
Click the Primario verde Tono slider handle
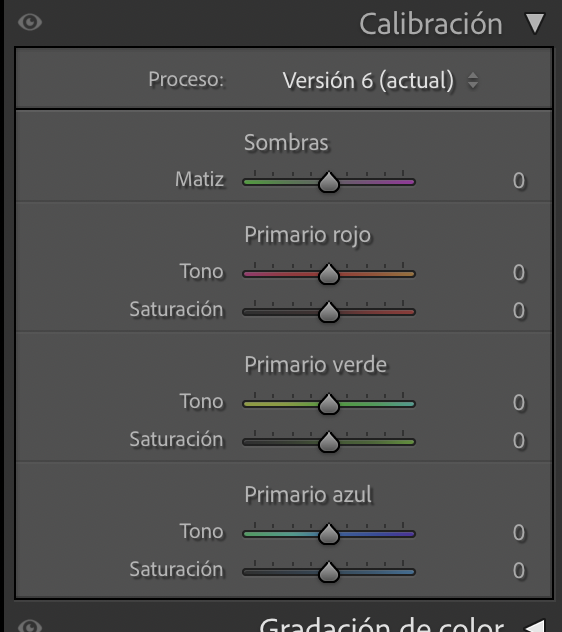329,403
